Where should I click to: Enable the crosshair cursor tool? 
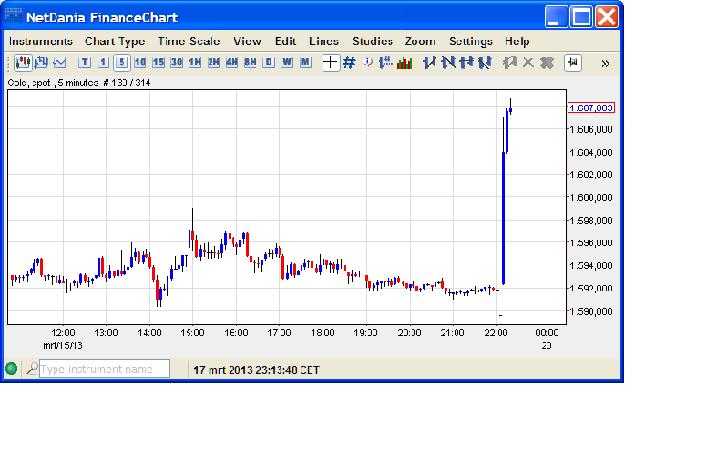[x=330, y=63]
